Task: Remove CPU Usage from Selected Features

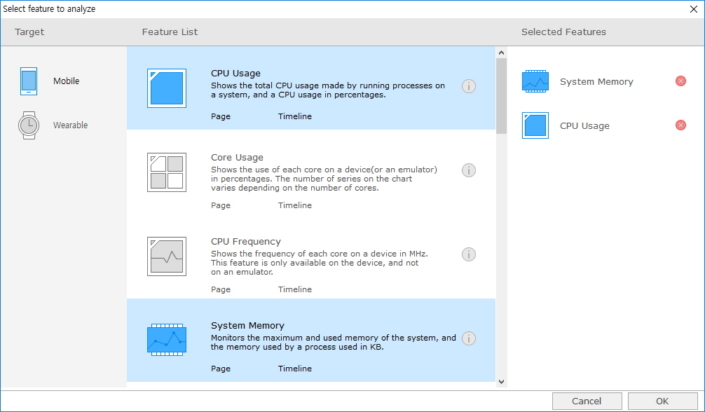Action: pos(681,125)
